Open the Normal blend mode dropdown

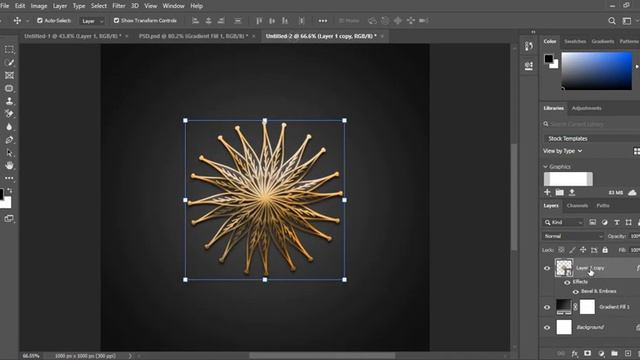(573, 236)
